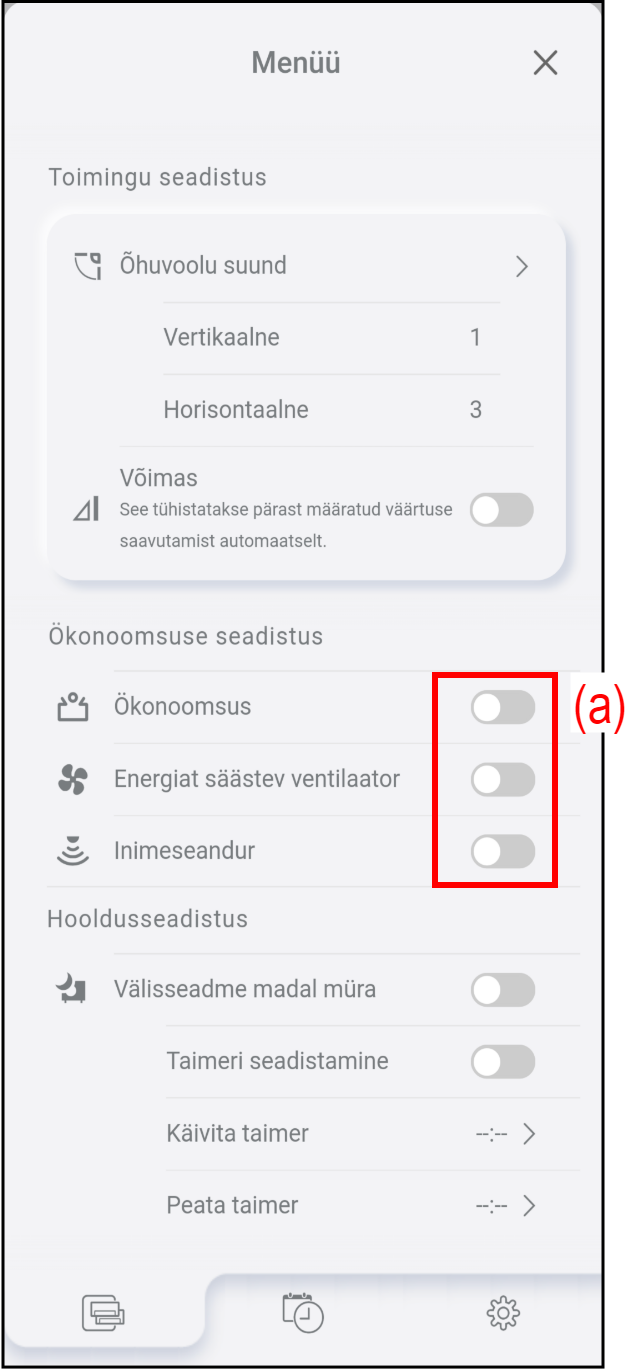Click the Õhuvoolu suund airflow direction icon
This screenshot has width=634, height=1371.
coord(88,266)
